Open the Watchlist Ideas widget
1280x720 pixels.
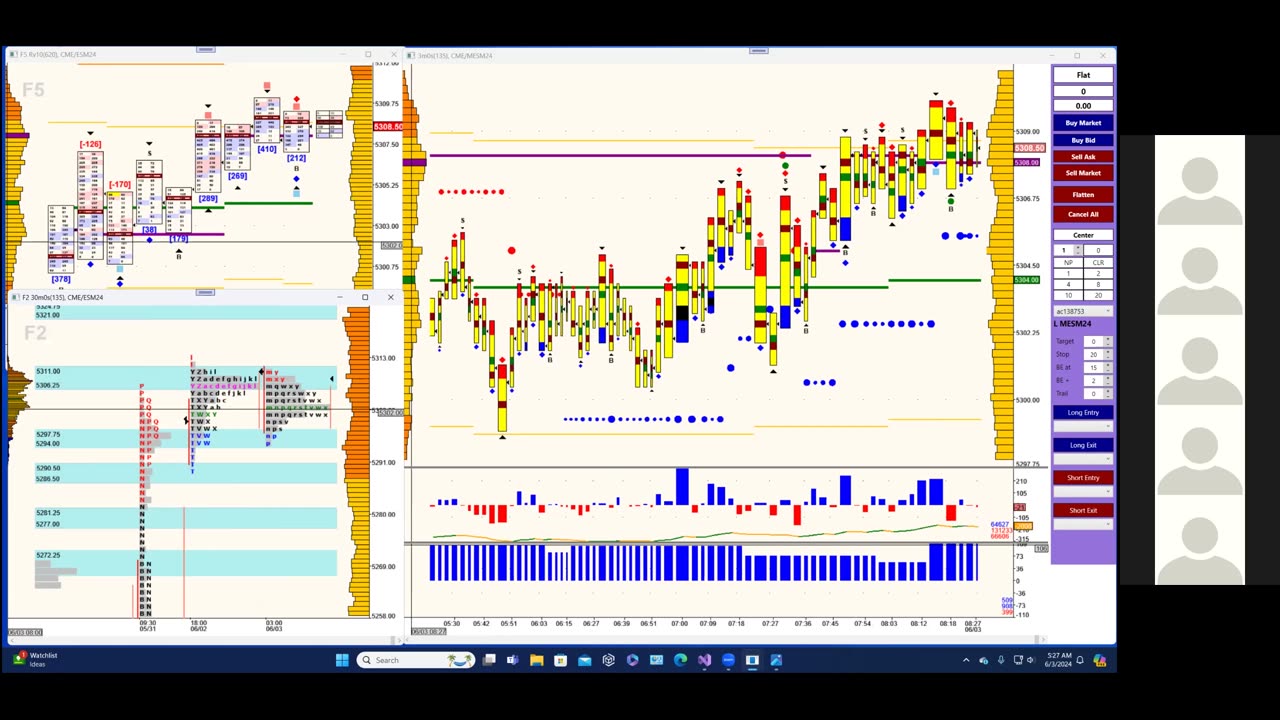[x=37, y=660]
